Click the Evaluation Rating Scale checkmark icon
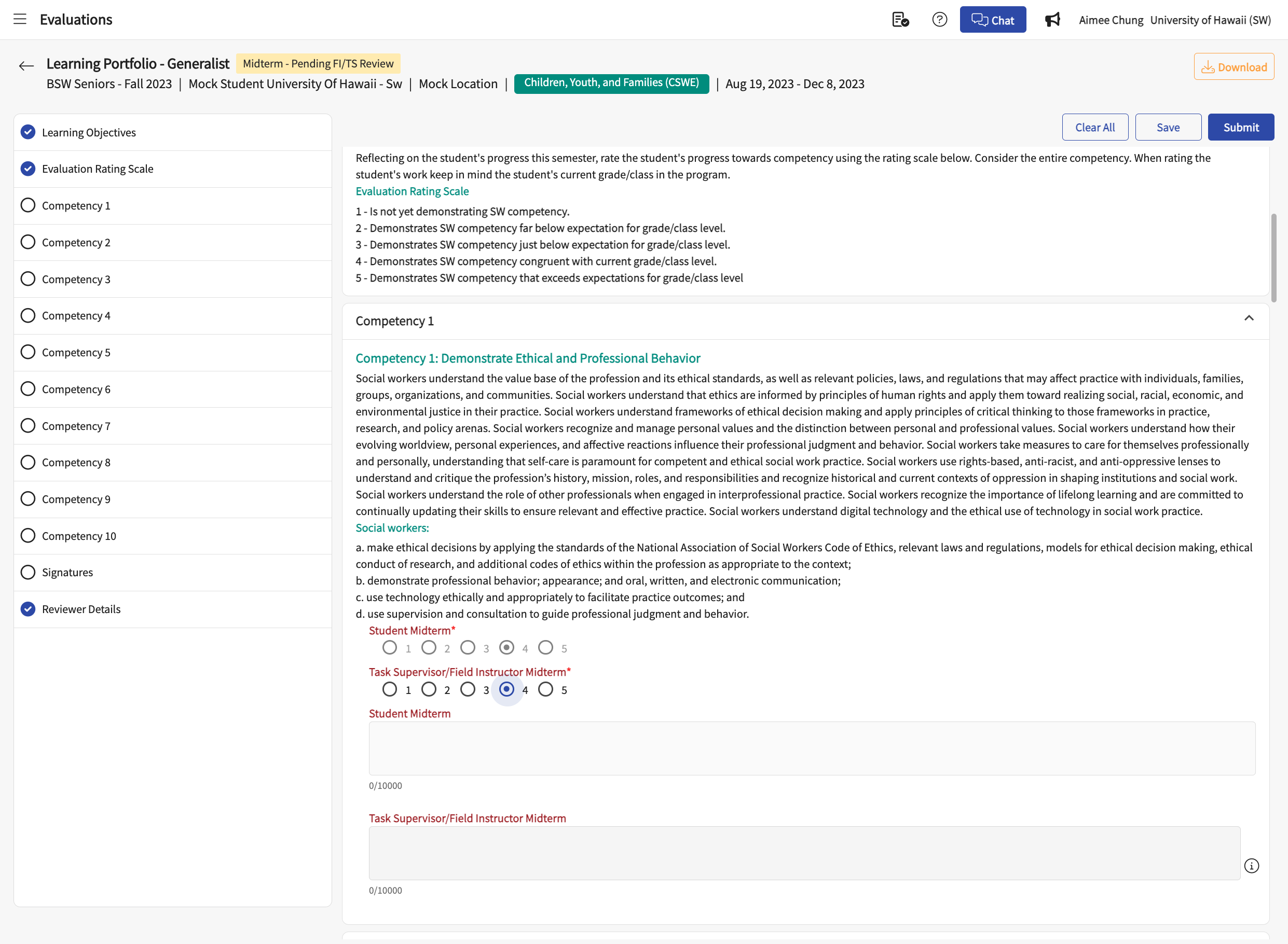The width and height of the screenshot is (1288, 944). coord(28,169)
